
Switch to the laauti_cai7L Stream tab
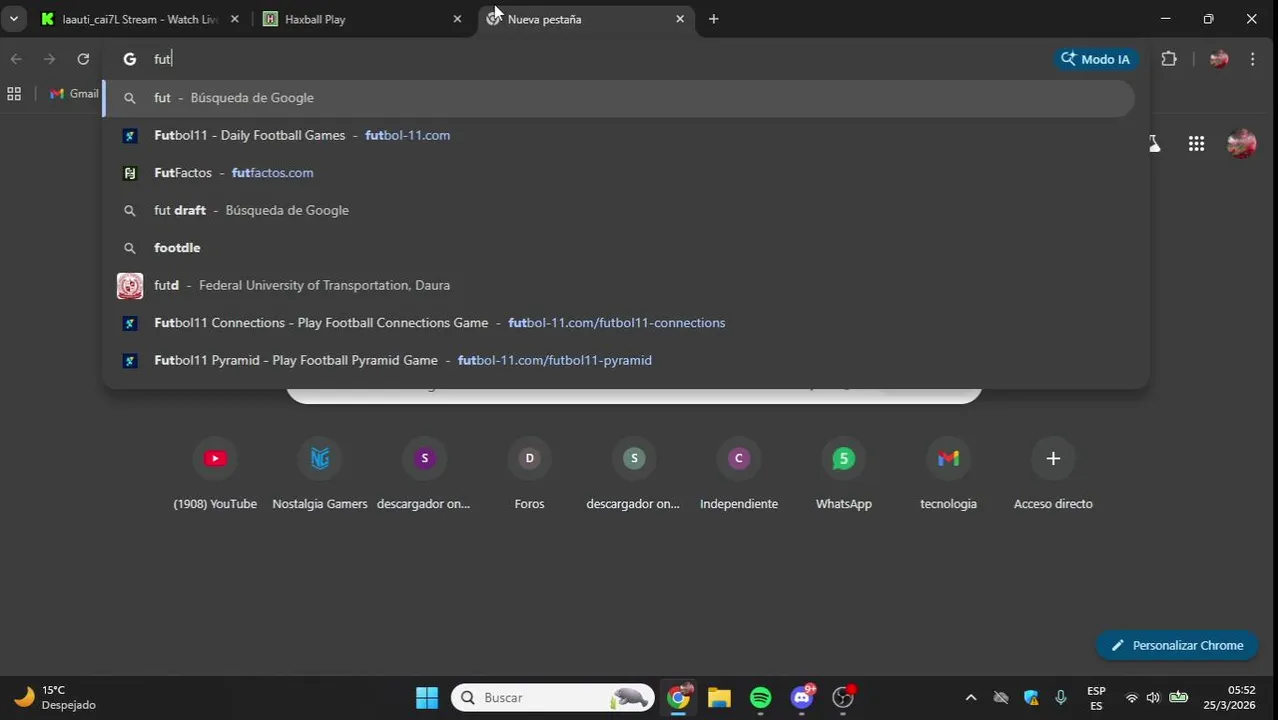[137, 19]
